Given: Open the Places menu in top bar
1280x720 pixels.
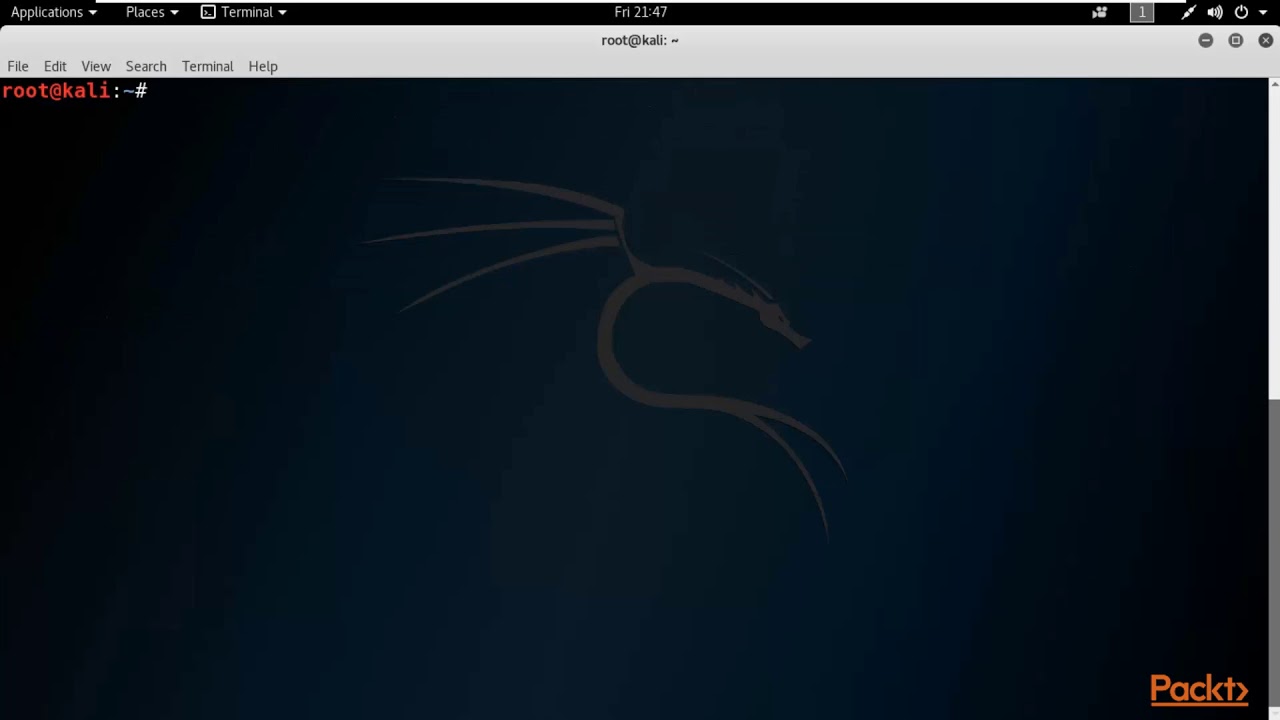Looking at the screenshot, I should coord(152,12).
